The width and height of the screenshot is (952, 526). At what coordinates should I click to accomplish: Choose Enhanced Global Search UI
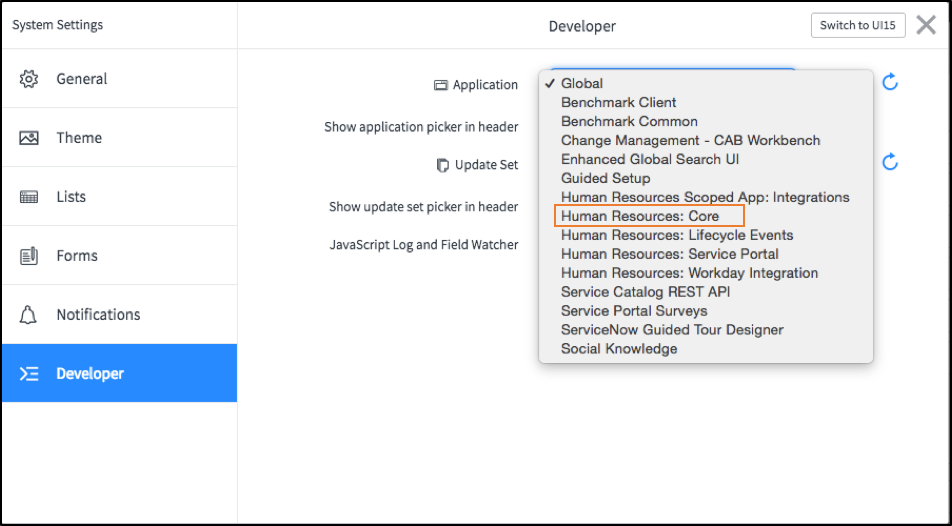(706, 159)
